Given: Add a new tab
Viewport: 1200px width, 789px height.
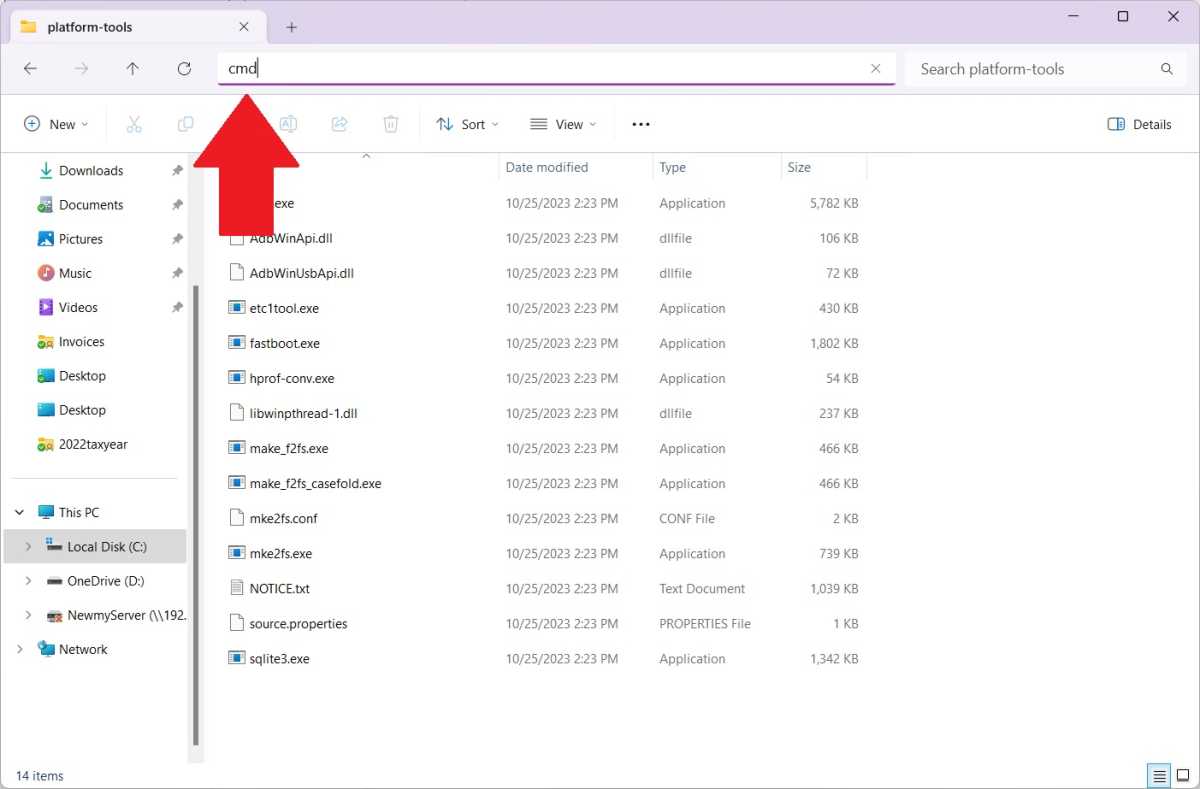Looking at the screenshot, I should coord(291,27).
